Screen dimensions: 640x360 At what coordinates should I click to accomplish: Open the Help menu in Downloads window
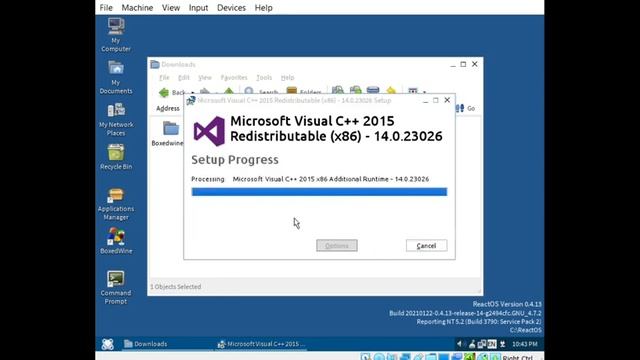click(x=287, y=78)
